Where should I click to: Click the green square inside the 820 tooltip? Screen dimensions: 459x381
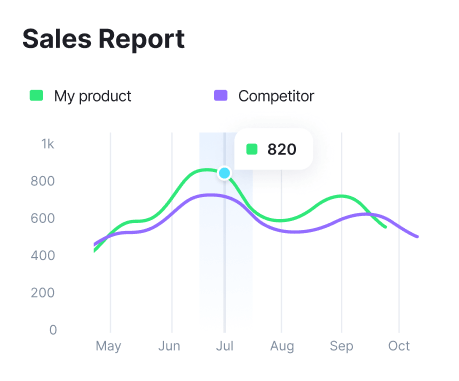tap(252, 149)
